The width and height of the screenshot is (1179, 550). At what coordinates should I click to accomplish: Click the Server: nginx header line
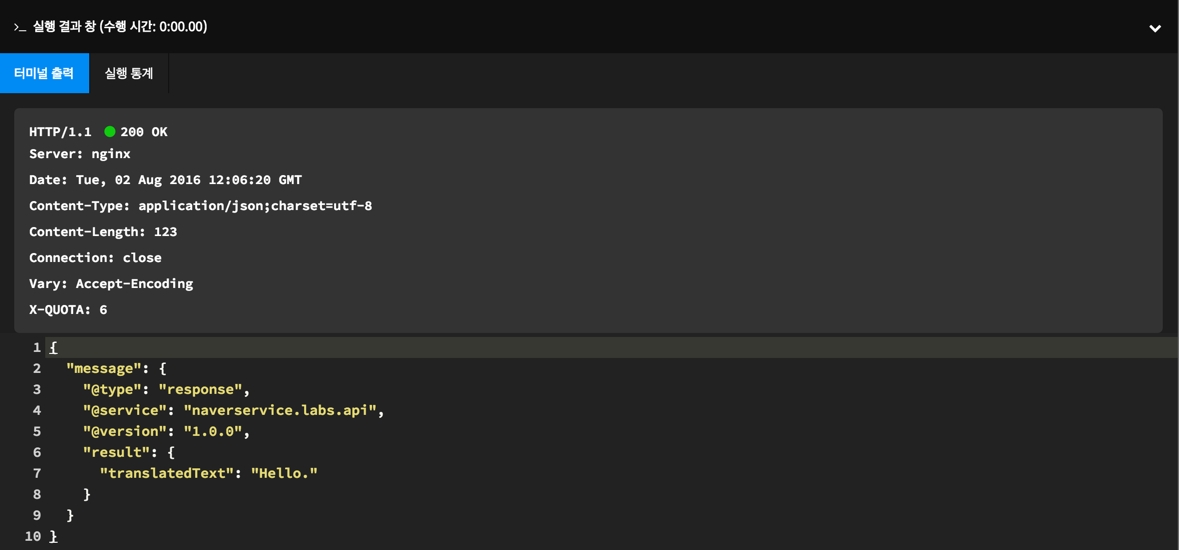point(80,154)
